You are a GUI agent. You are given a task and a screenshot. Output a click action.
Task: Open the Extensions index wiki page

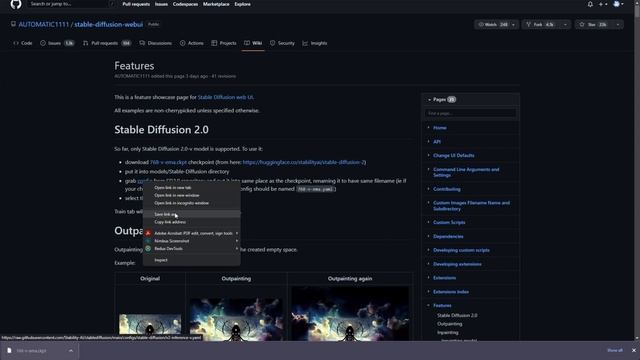pos(451,292)
